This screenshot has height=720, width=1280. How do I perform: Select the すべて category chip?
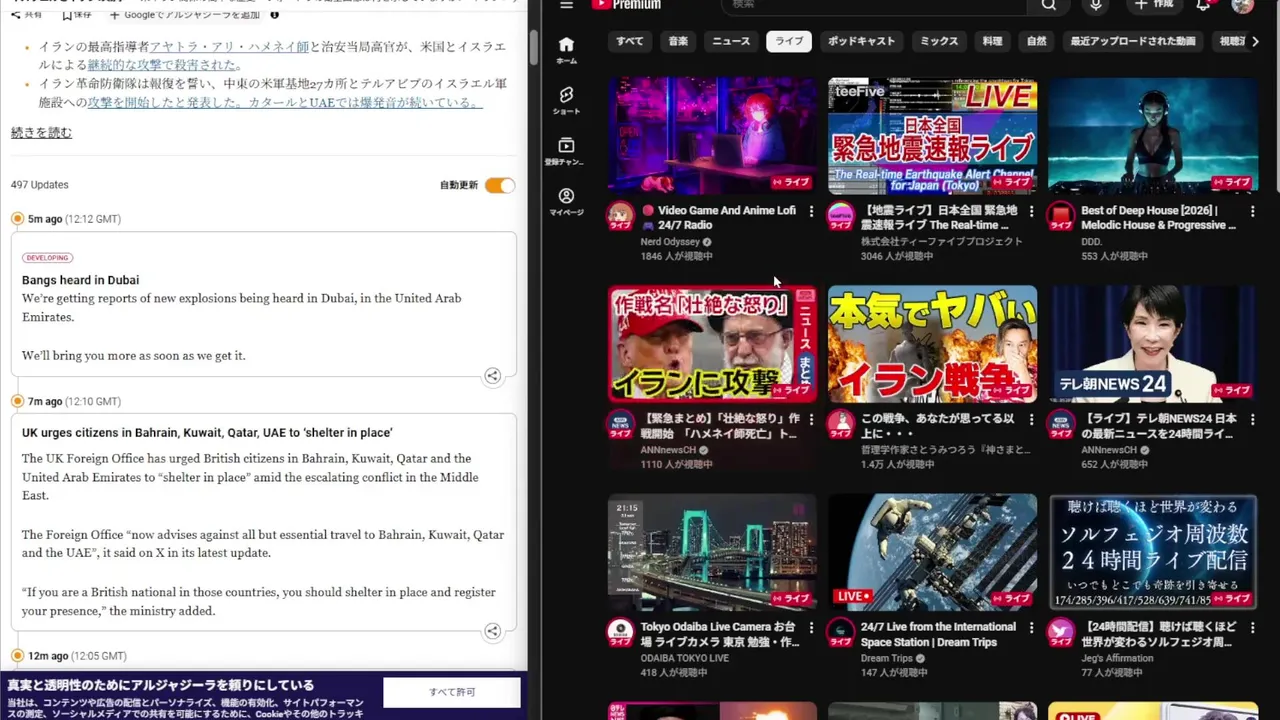(x=630, y=41)
